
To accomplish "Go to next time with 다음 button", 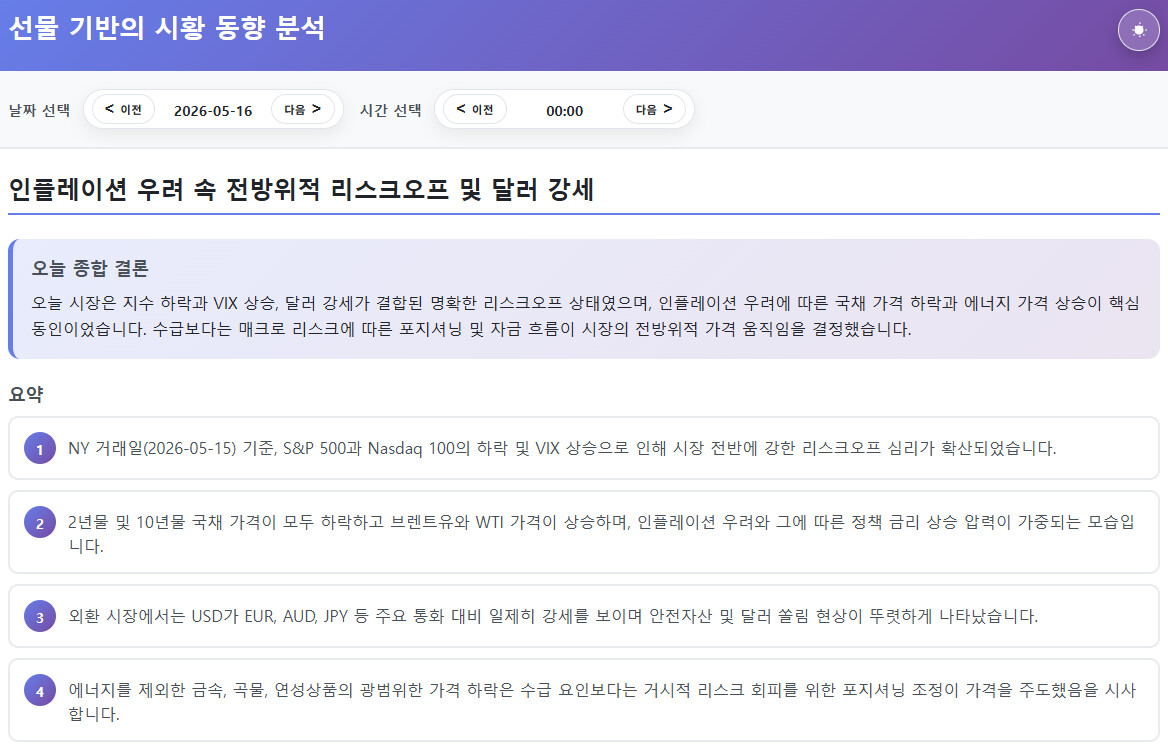I will click(654, 110).
